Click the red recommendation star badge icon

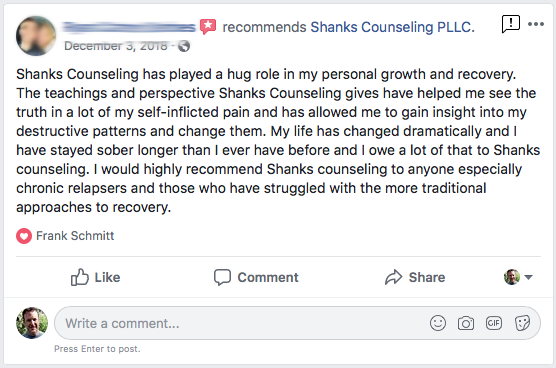[x=208, y=27]
